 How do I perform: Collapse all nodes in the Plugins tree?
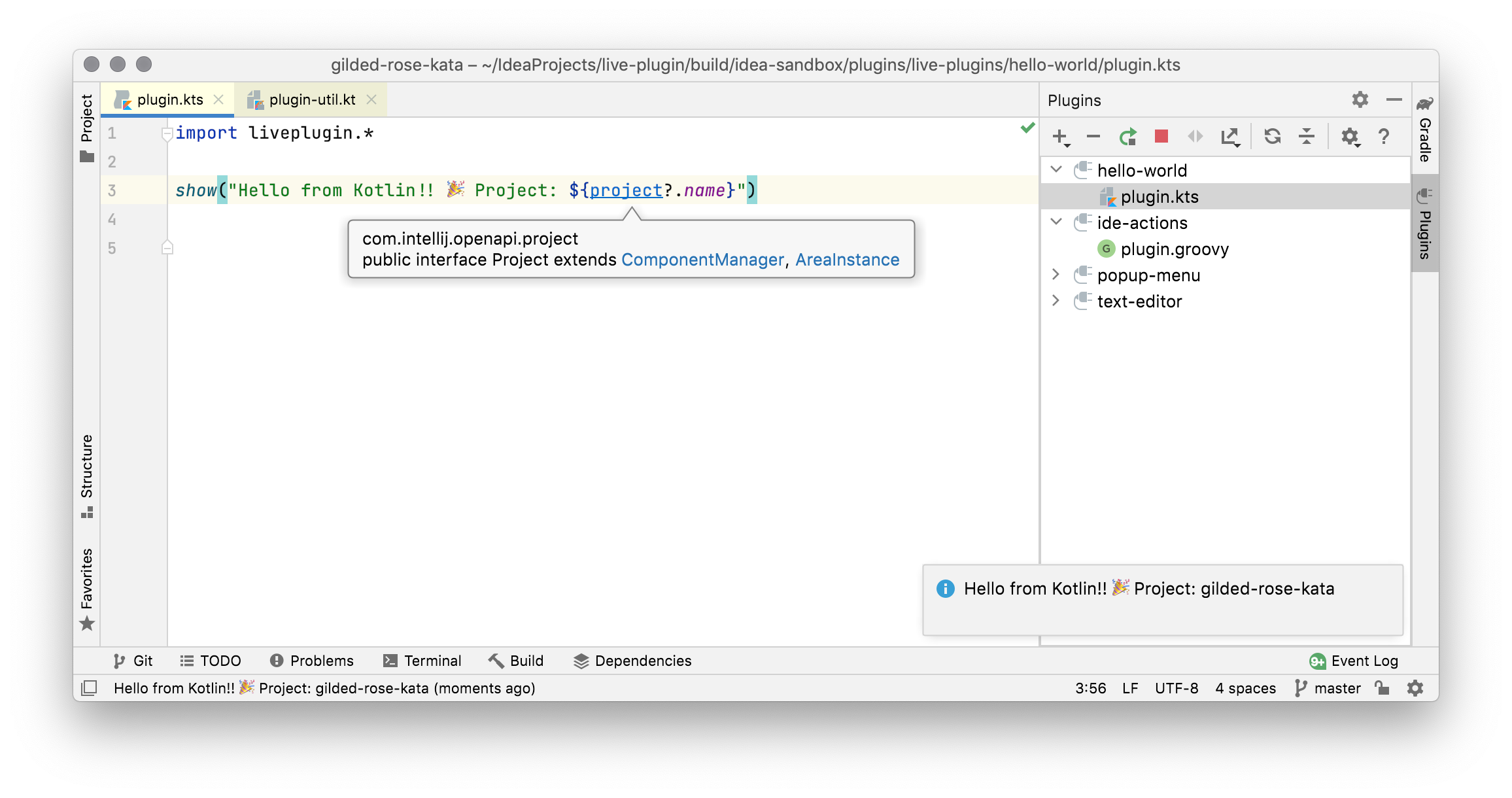[1307, 137]
